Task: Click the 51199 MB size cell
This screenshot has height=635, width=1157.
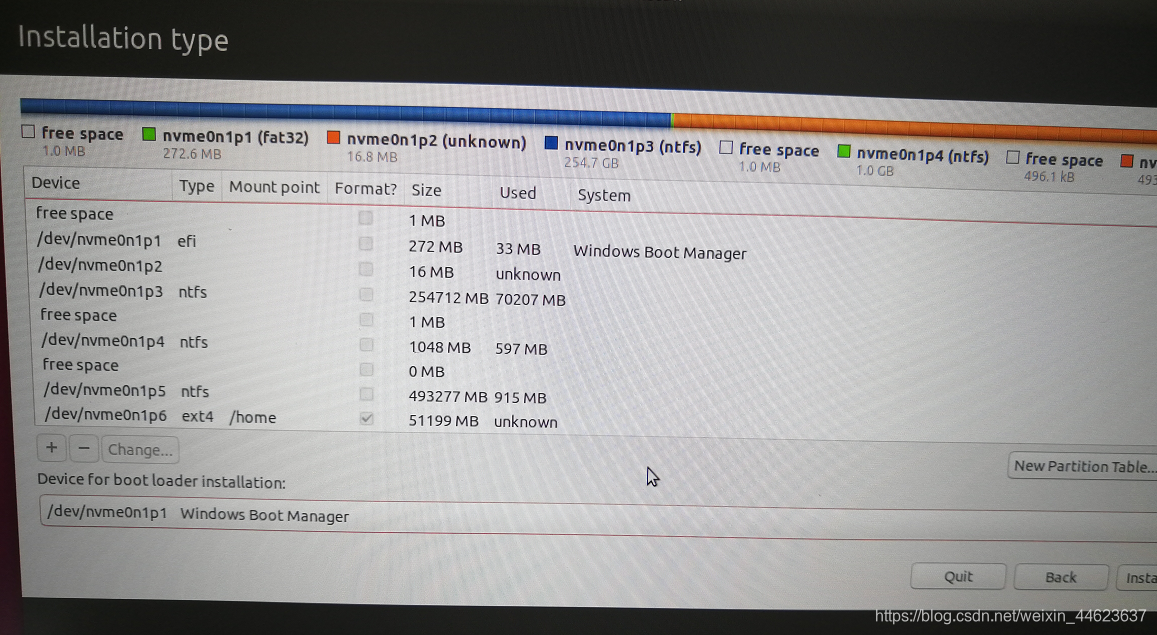Action: 443,421
